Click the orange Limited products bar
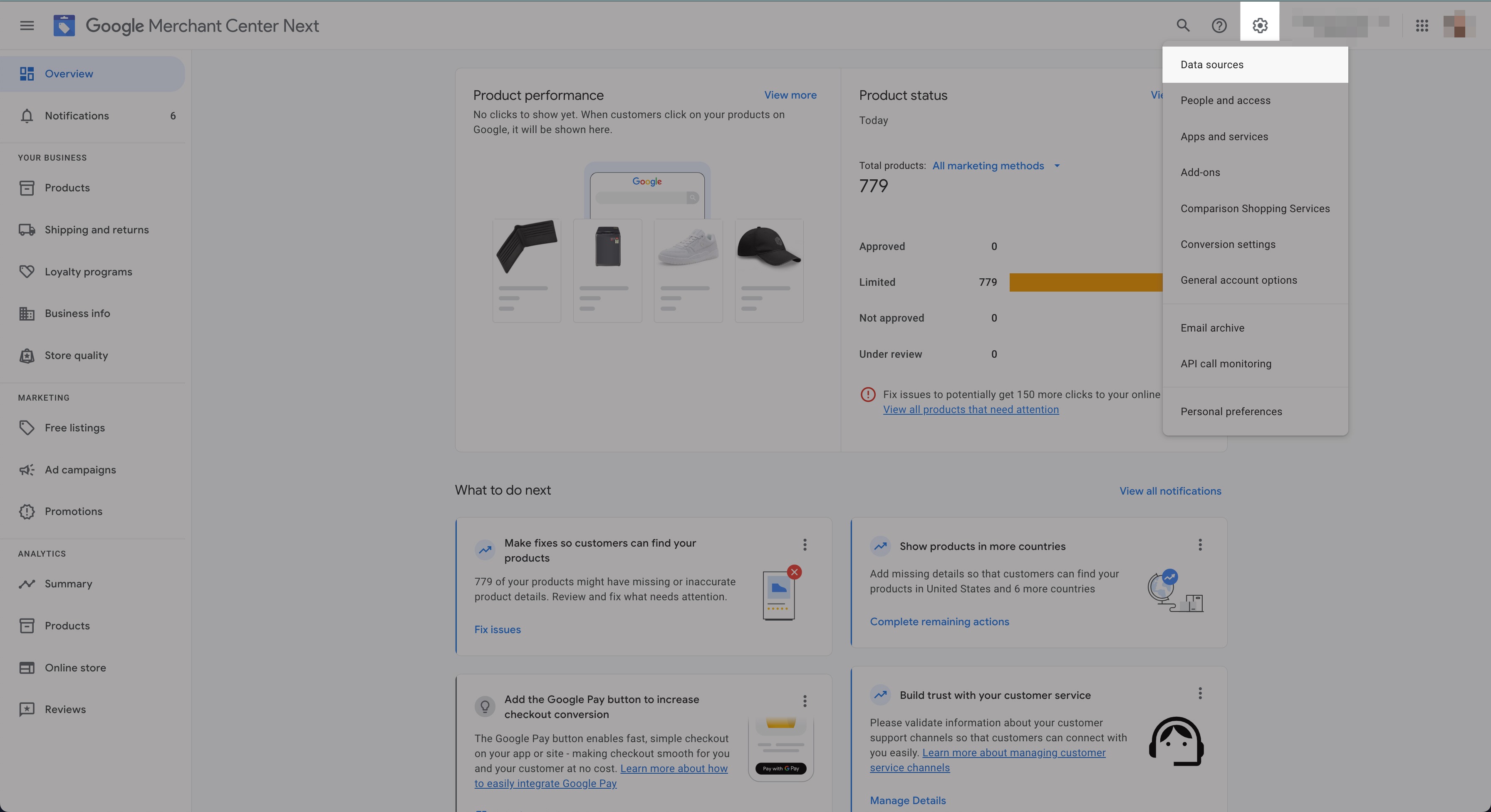The width and height of the screenshot is (1491, 812). [x=1086, y=282]
